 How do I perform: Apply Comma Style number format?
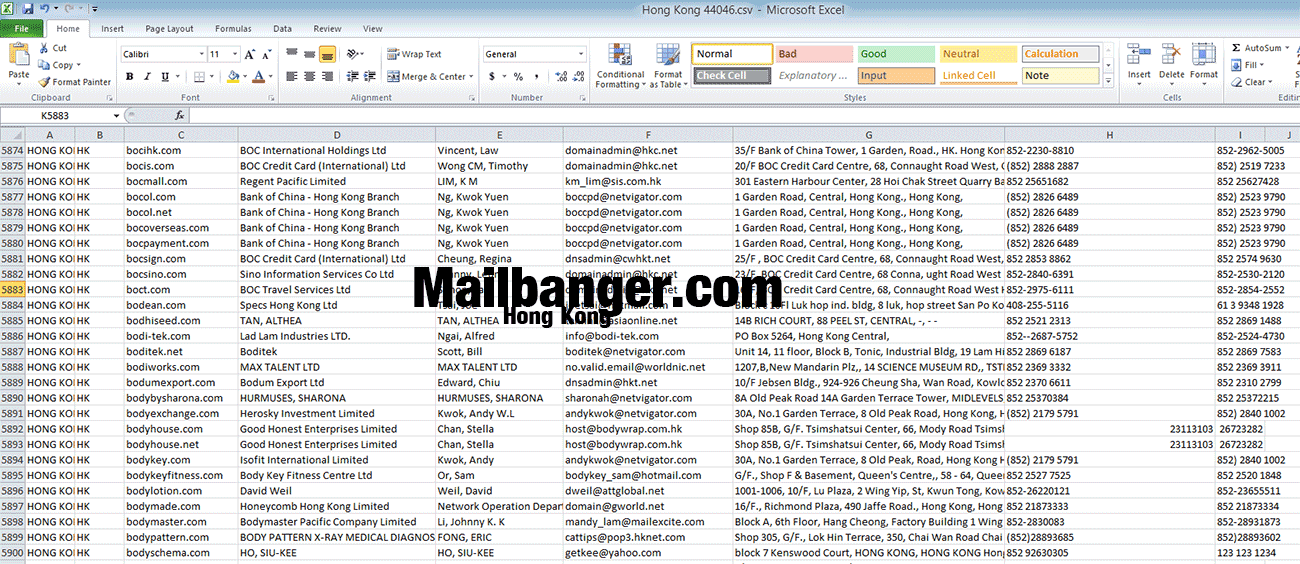tap(535, 76)
